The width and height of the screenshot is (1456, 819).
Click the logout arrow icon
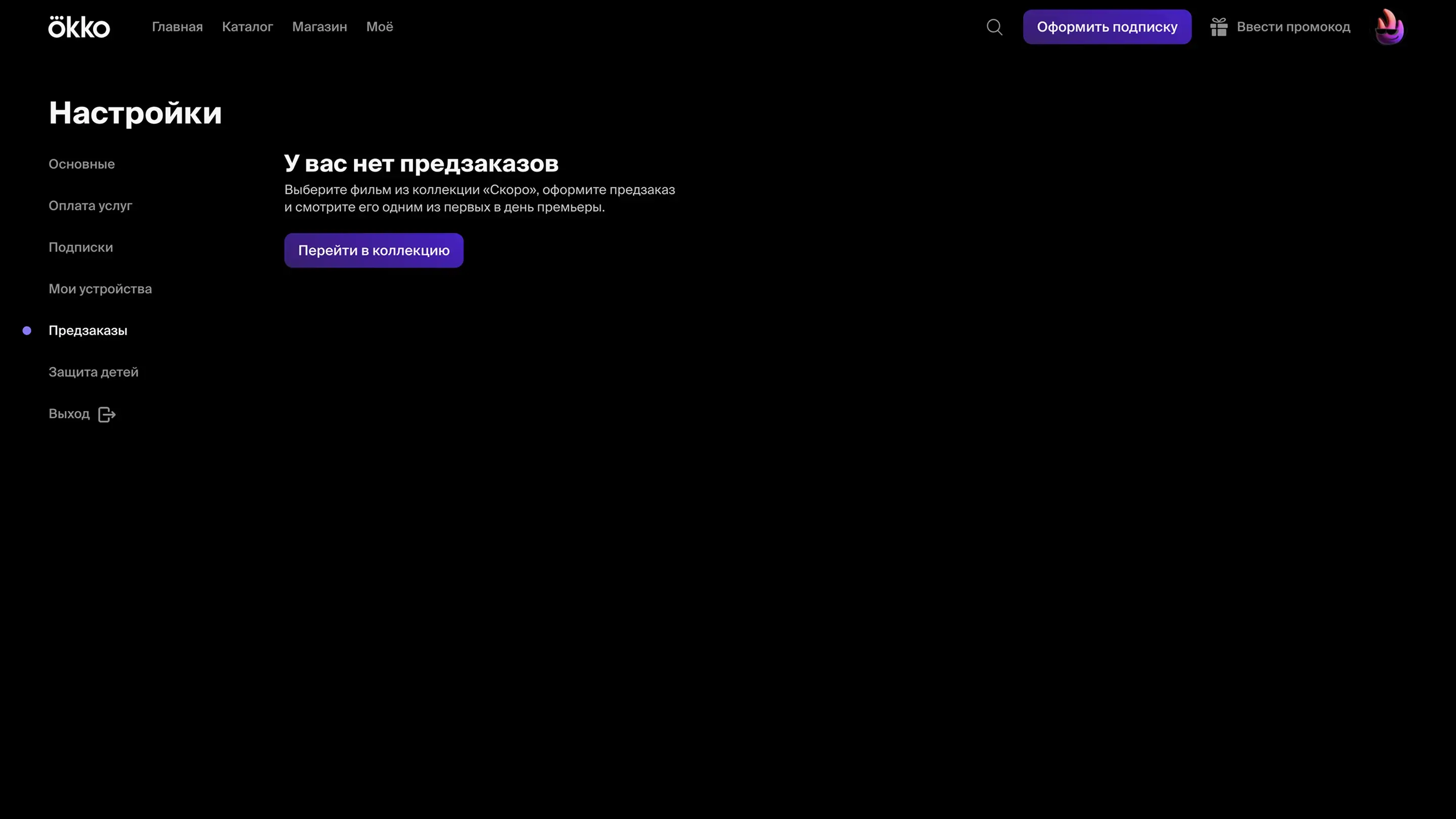107,415
